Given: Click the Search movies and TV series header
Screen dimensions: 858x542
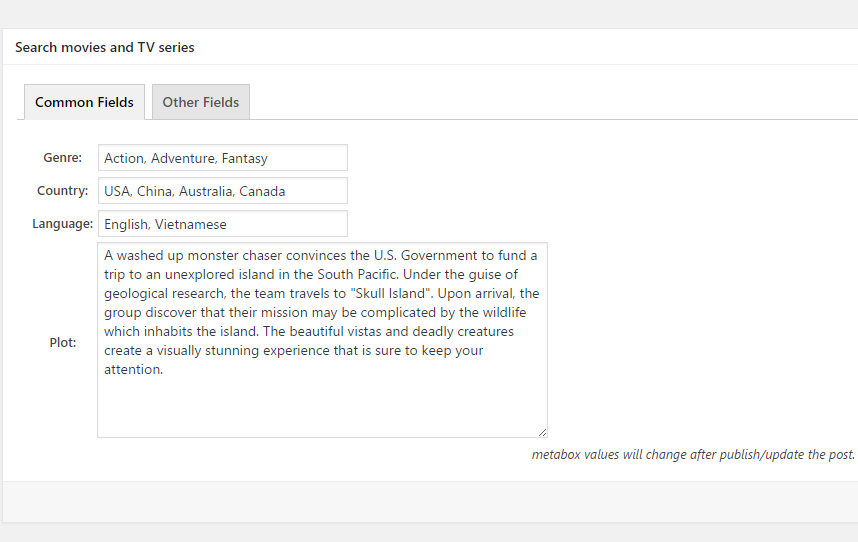Looking at the screenshot, I should coord(105,48).
